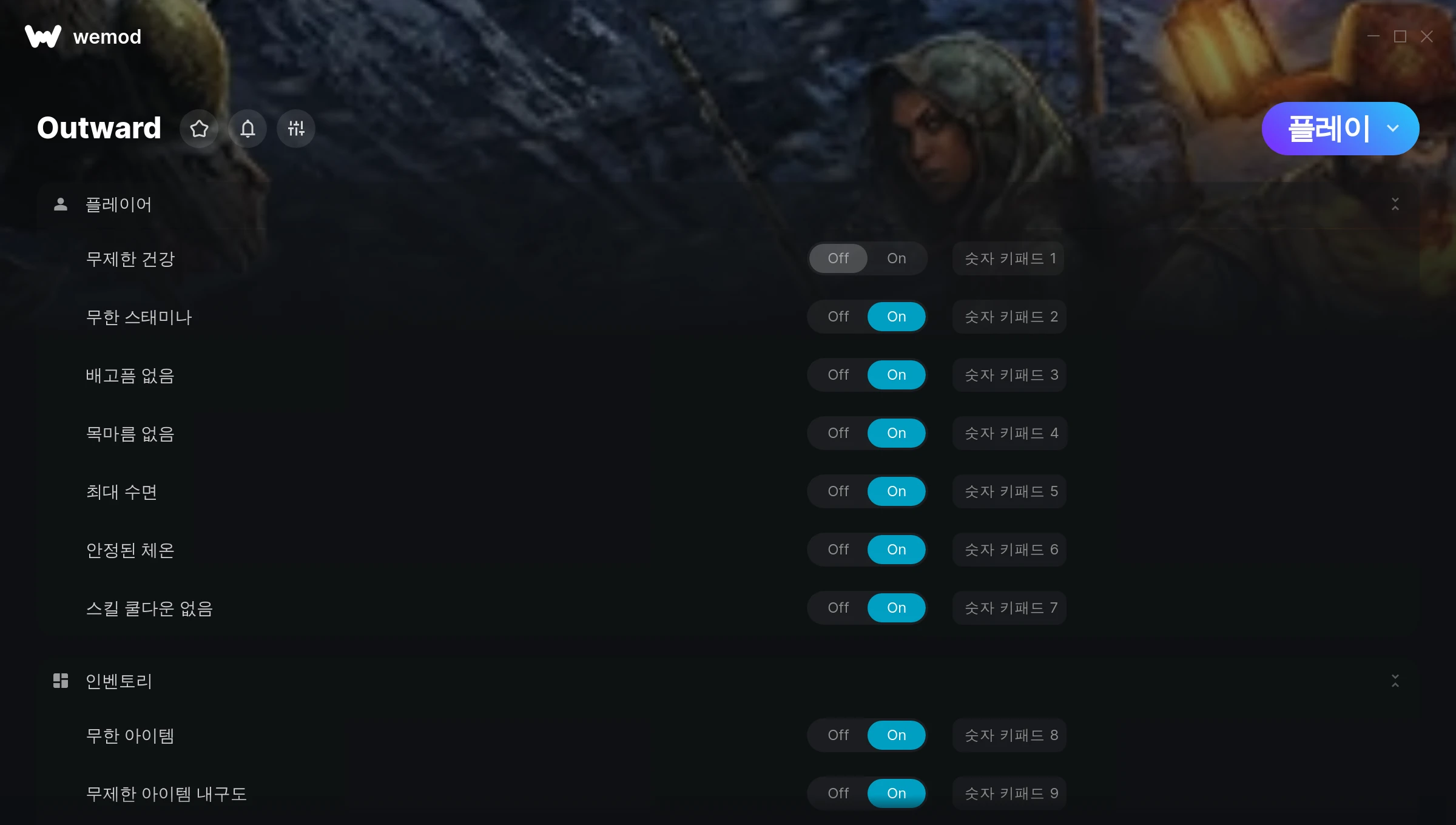Collapse the 플레이어 category section
The image size is (1456, 825).
[1395, 204]
